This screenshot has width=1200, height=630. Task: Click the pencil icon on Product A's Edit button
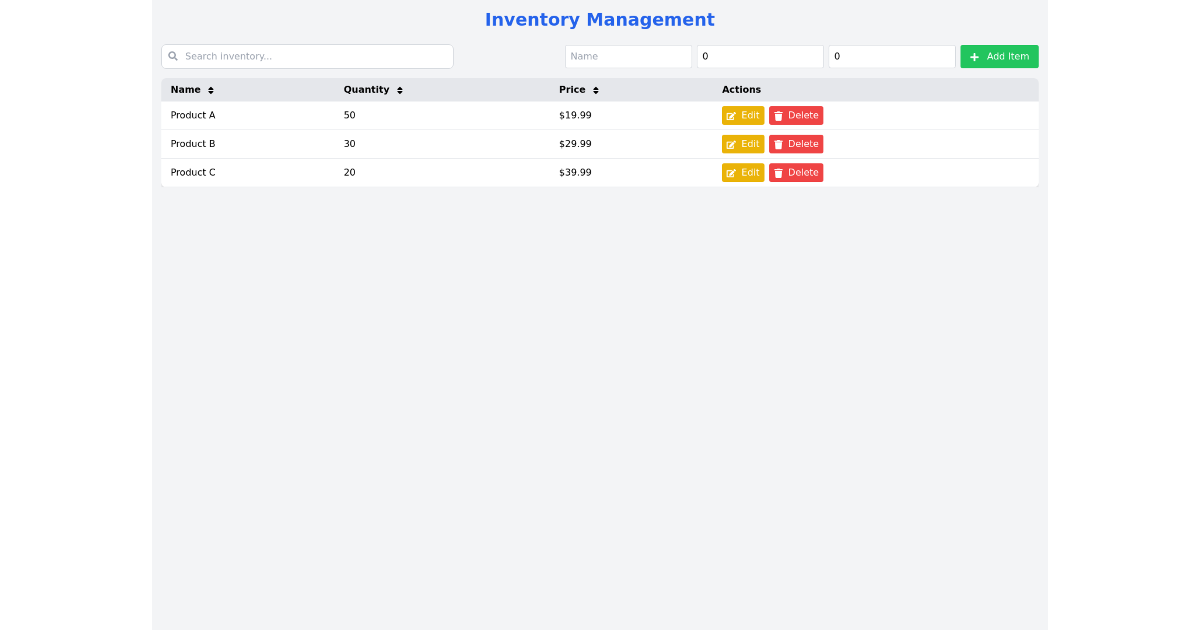tap(731, 115)
